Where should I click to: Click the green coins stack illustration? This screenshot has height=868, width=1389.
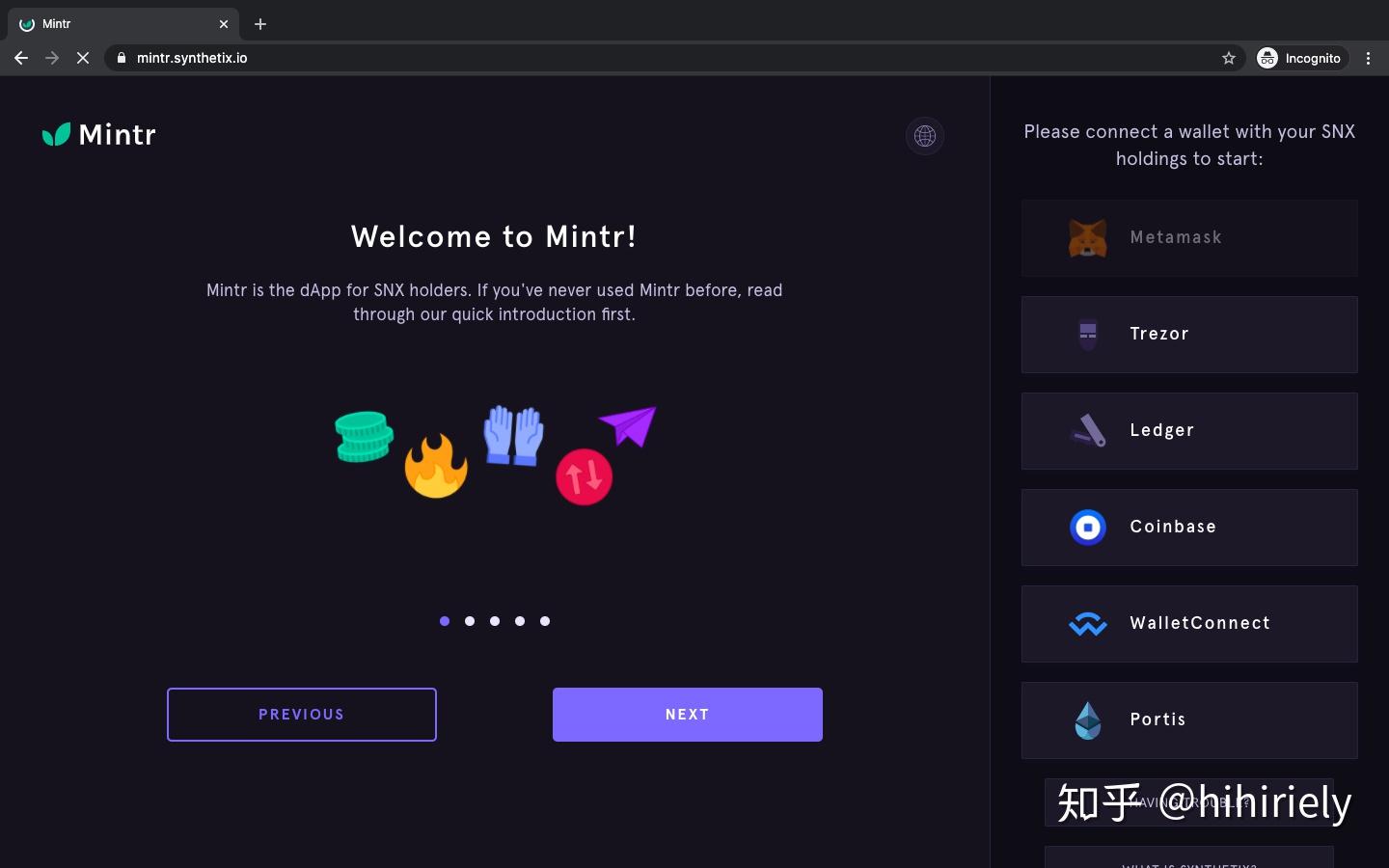point(364,437)
